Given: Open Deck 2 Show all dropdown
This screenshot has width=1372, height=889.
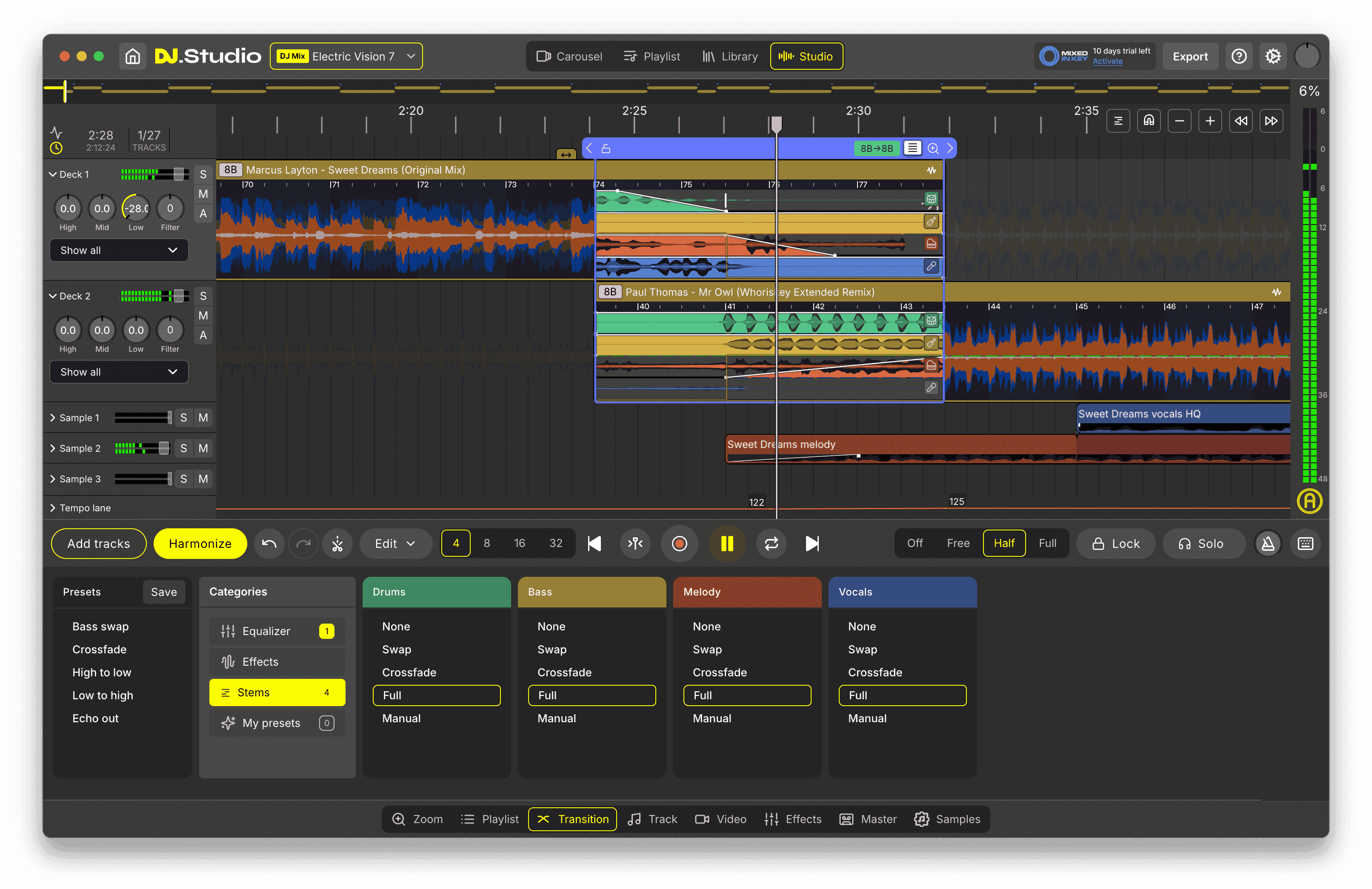Looking at the screenshot, I should click(119, 372).
